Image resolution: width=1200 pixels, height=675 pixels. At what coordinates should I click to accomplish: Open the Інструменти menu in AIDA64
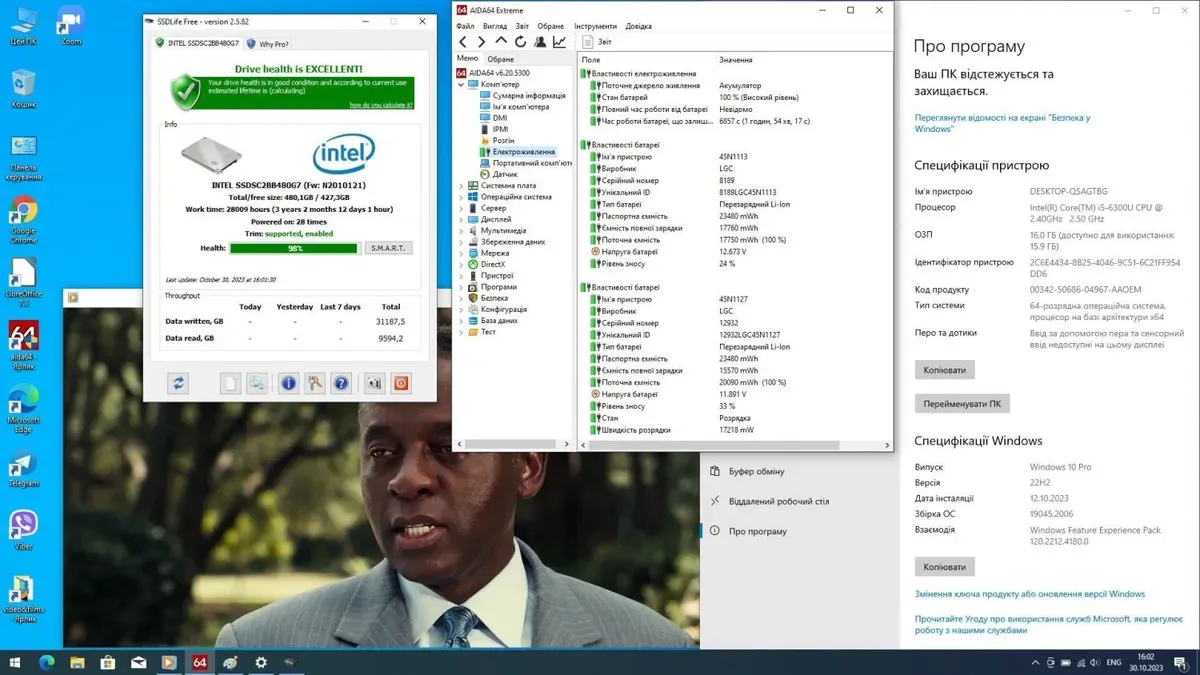(595, 26)
